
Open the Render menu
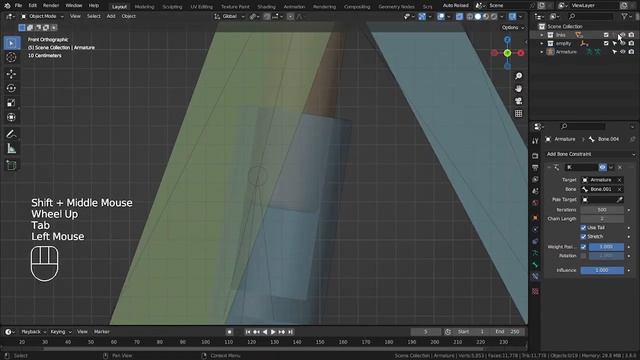point(51,6)
